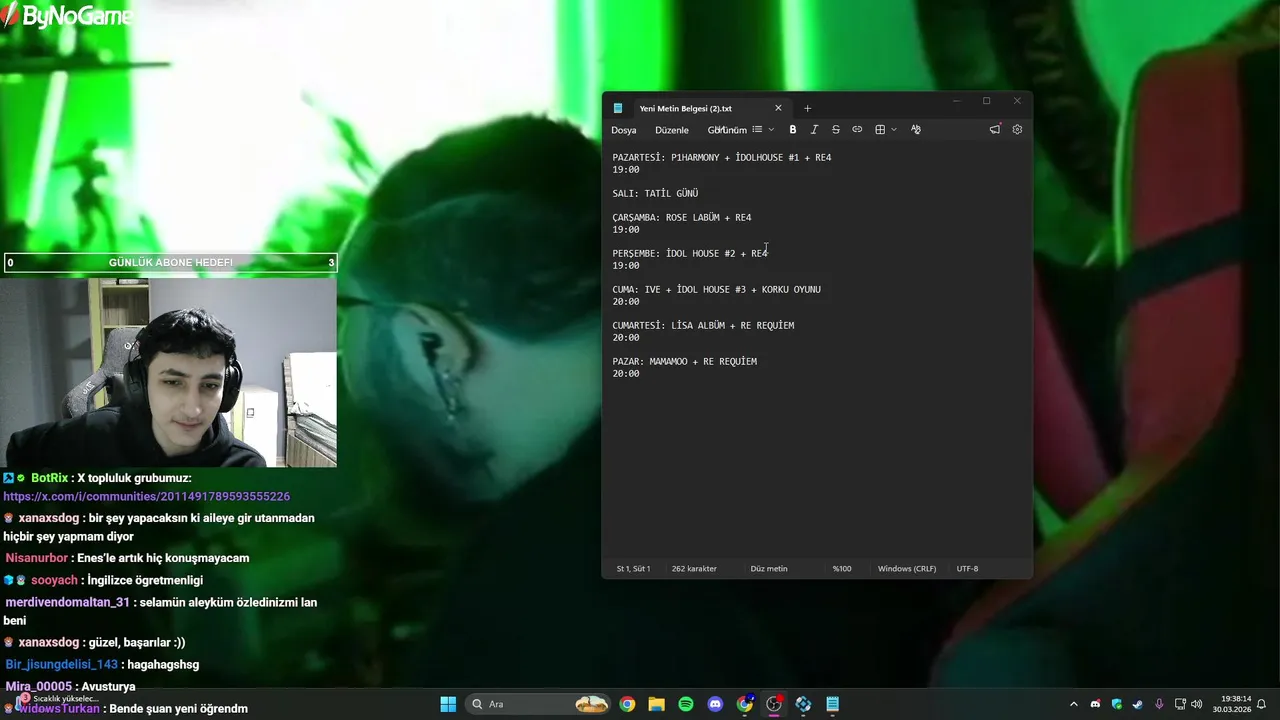Open Discord from the taskbar

click(x=715, y=704)
